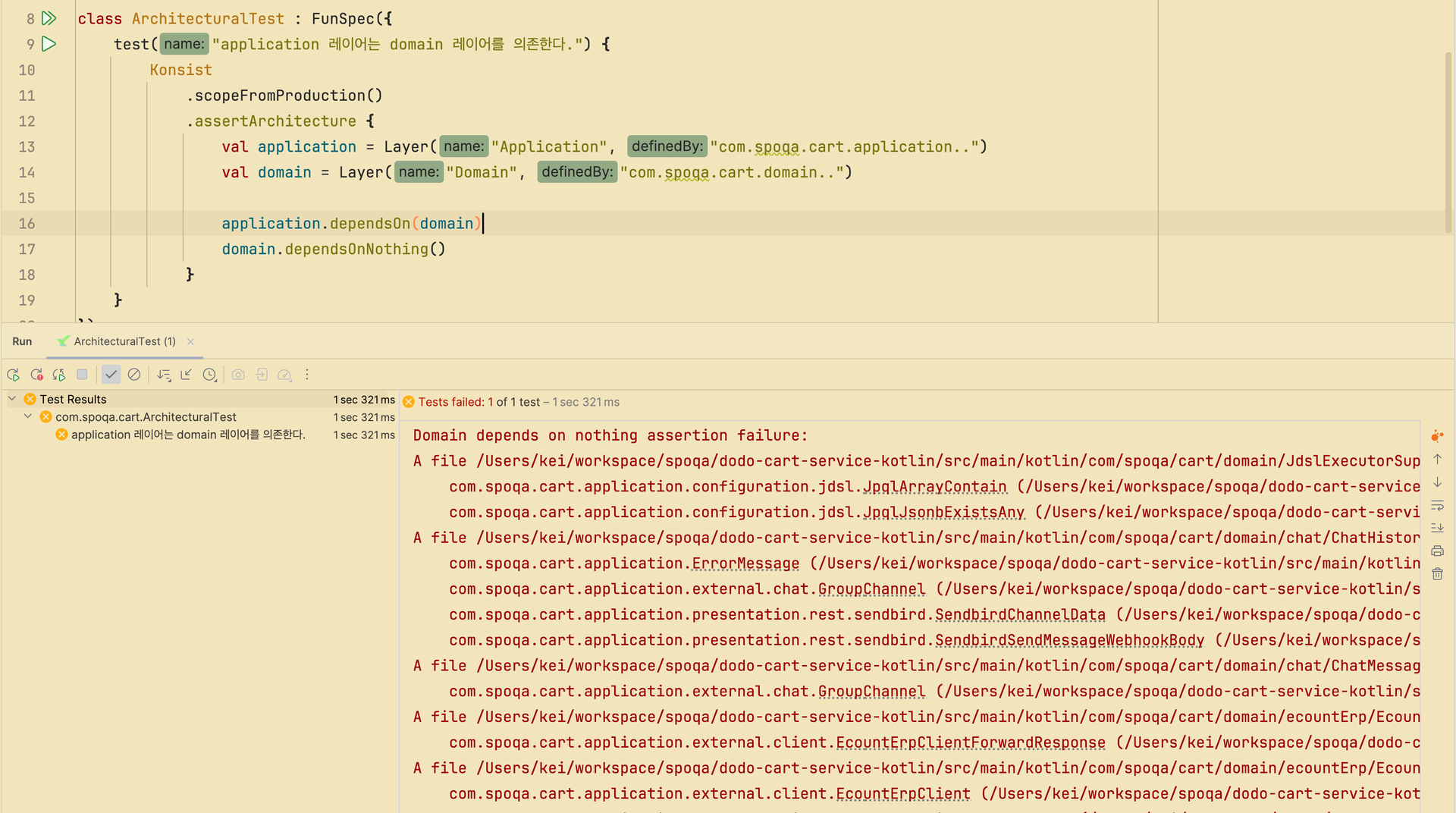Image resolution: width=1456 pixels, height=813 pixels.
Task: Open the profiler gauge dropdown
Action: [285, 375]
